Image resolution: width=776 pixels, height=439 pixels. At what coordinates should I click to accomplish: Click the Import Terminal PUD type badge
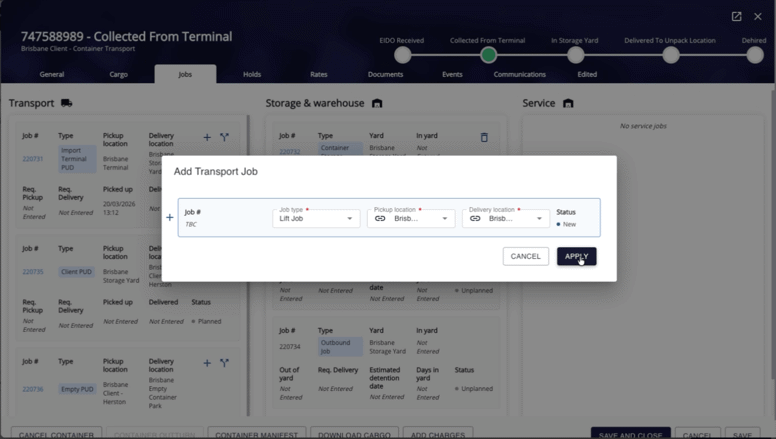(77, 159)
